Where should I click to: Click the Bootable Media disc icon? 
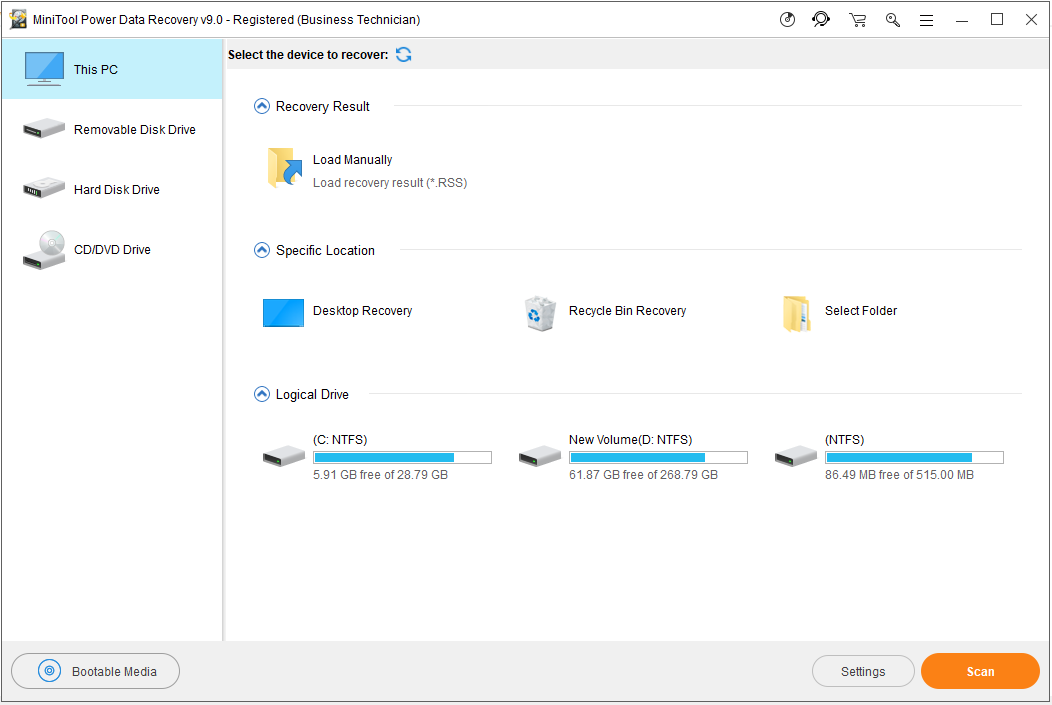pos(49,671)
